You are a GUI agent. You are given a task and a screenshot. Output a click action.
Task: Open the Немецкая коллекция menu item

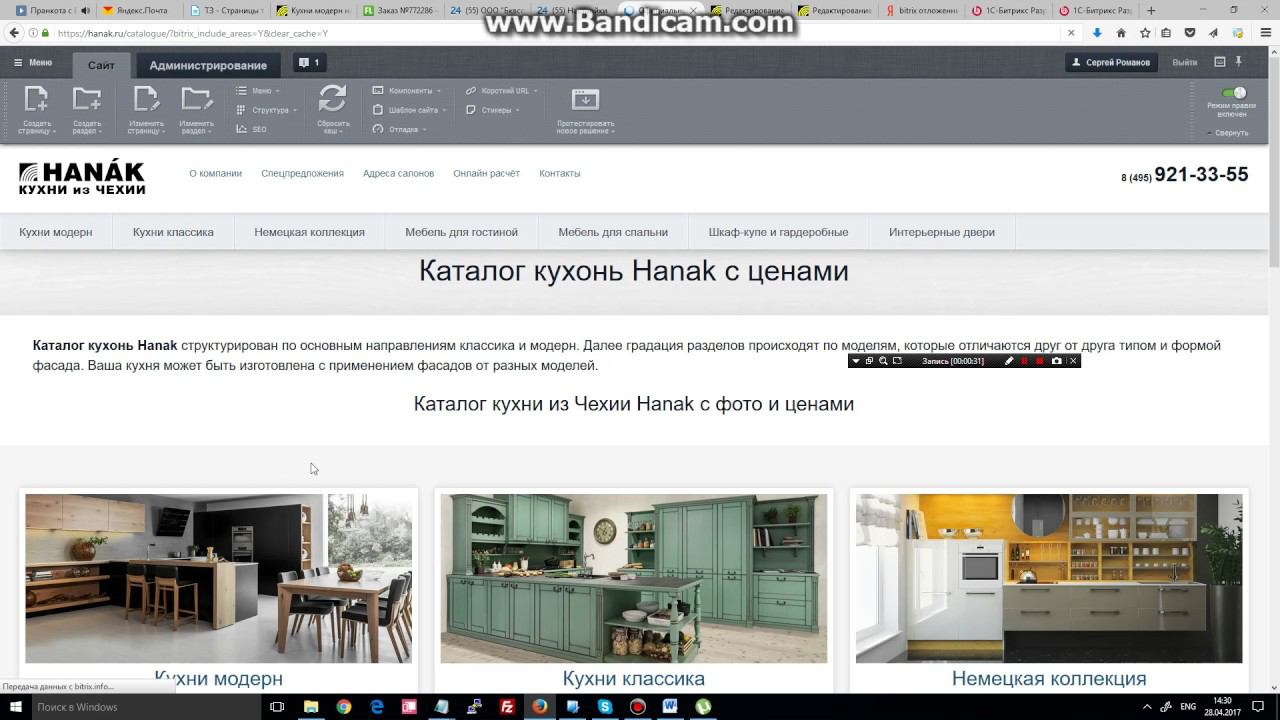(x=309, y=232)
